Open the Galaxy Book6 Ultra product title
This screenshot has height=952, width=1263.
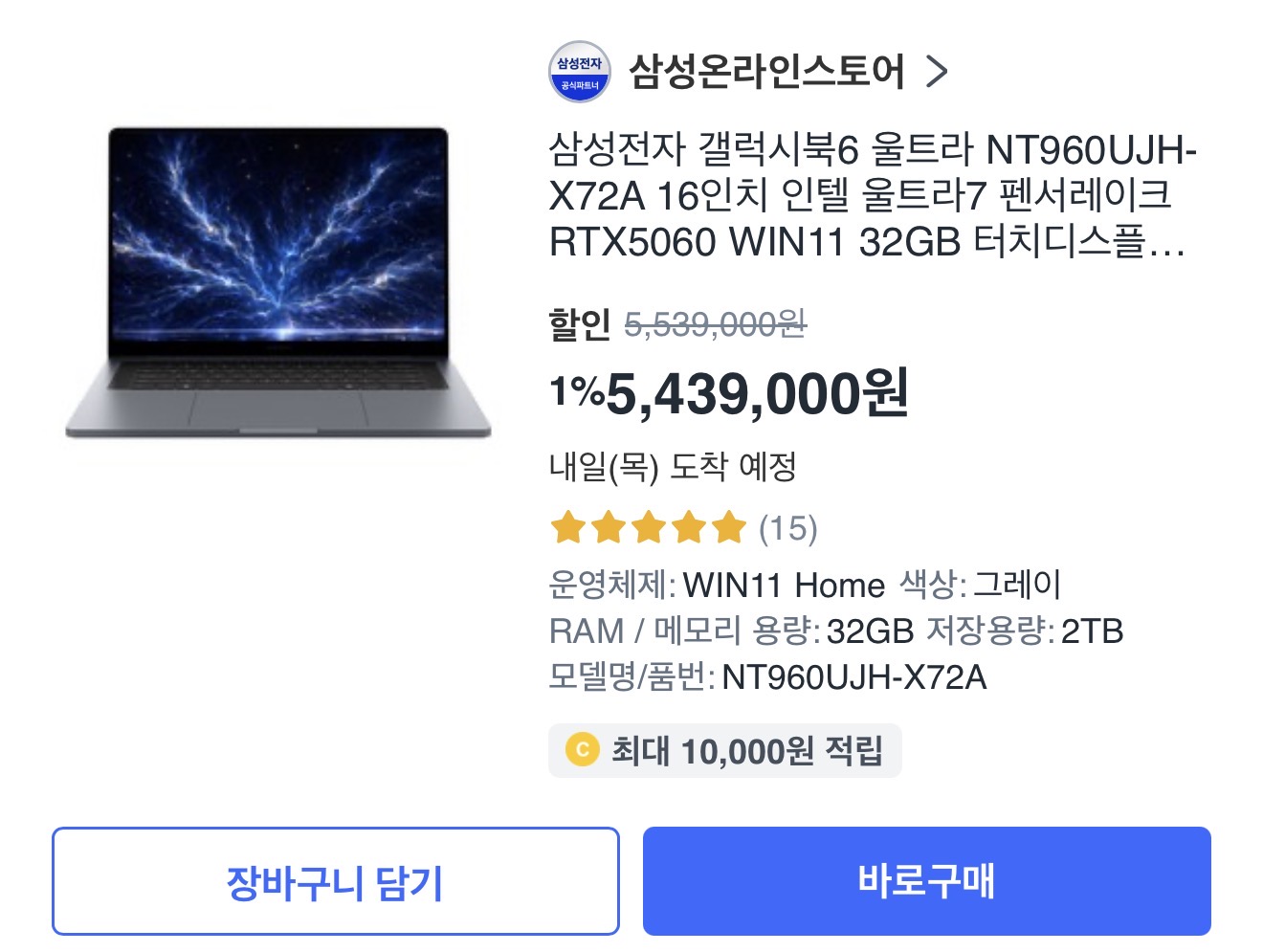coord(873,196)
